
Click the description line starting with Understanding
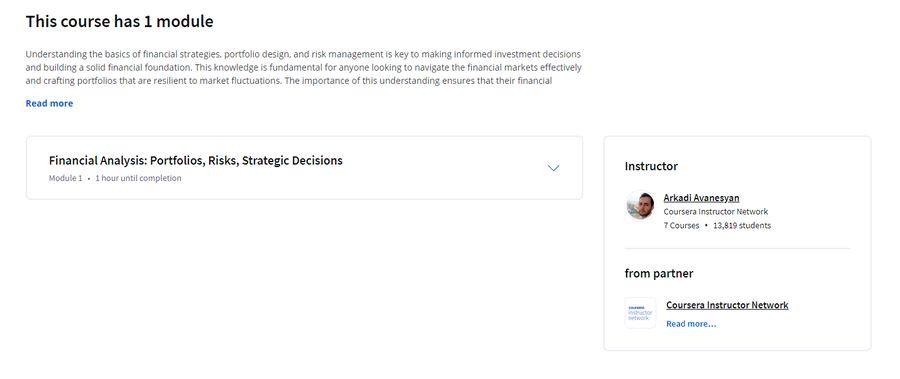coord(303,55)
